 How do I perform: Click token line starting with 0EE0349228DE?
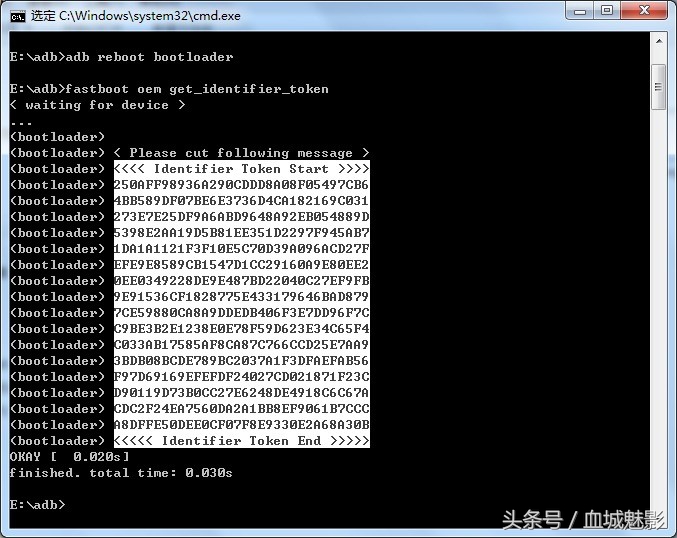(x=242, y=281)
